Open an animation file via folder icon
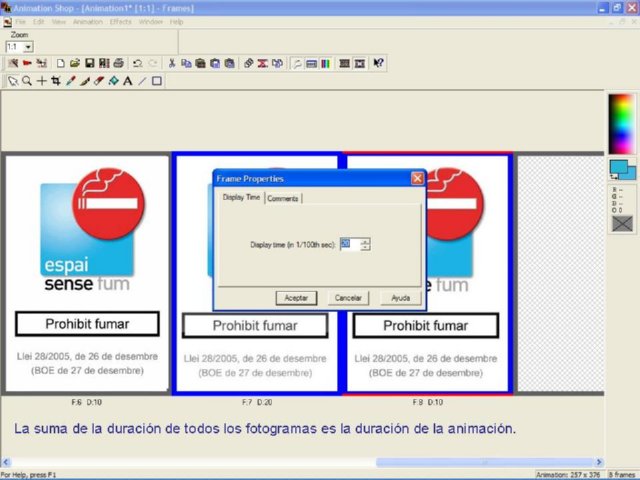Image resolution: width=640 pixels, height=480 pixels. click(x=75, y=63)
